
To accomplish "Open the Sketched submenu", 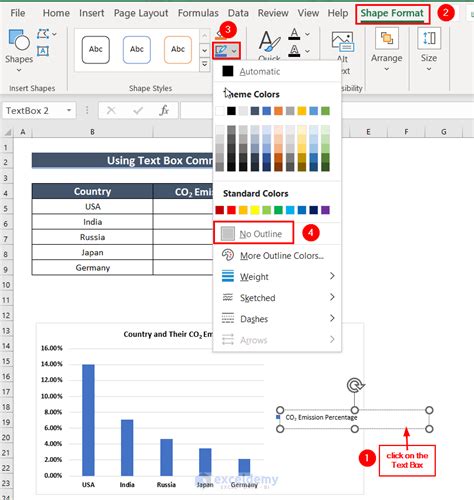I will [277, 297].
